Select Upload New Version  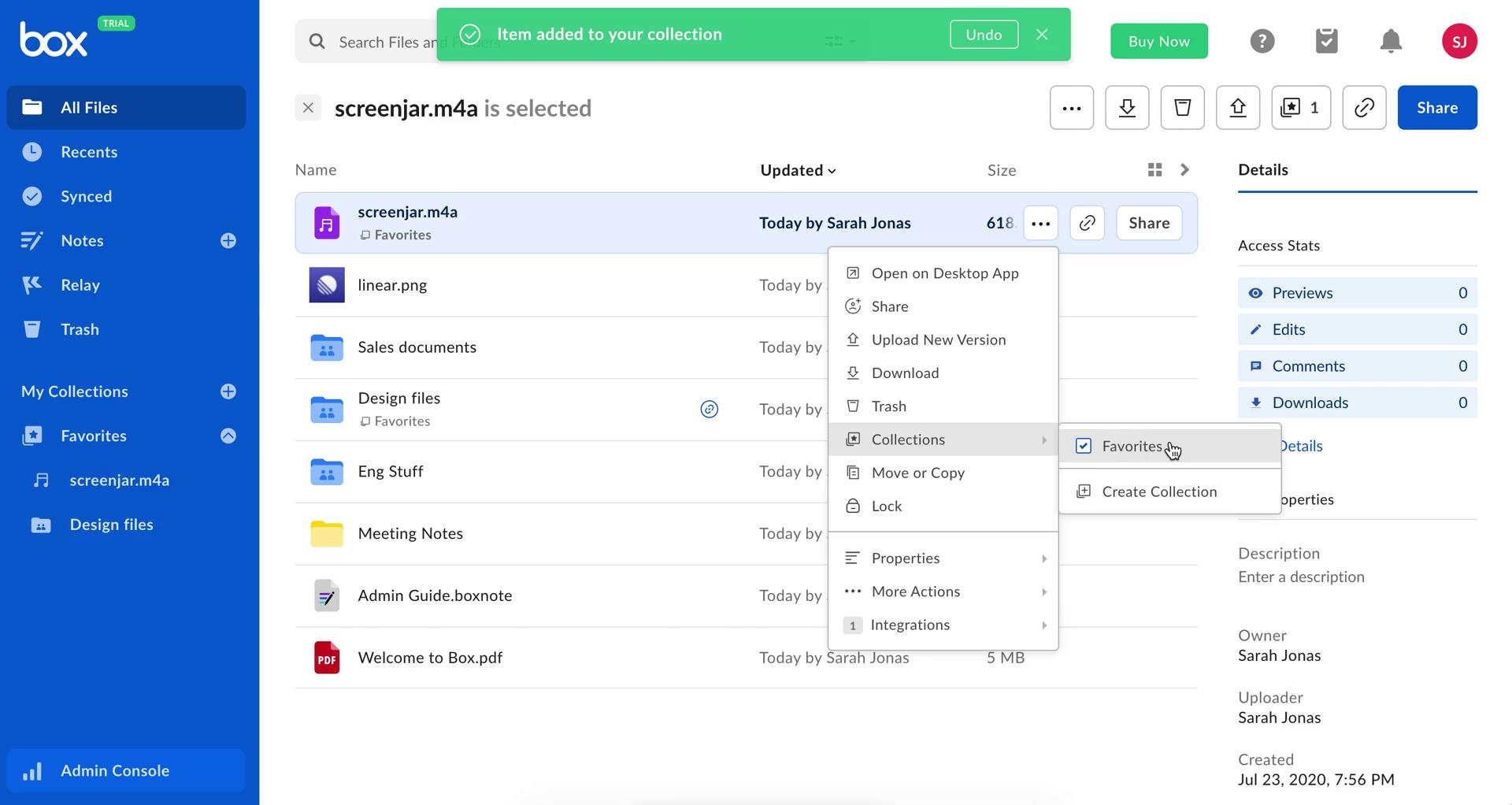point(943,339)
